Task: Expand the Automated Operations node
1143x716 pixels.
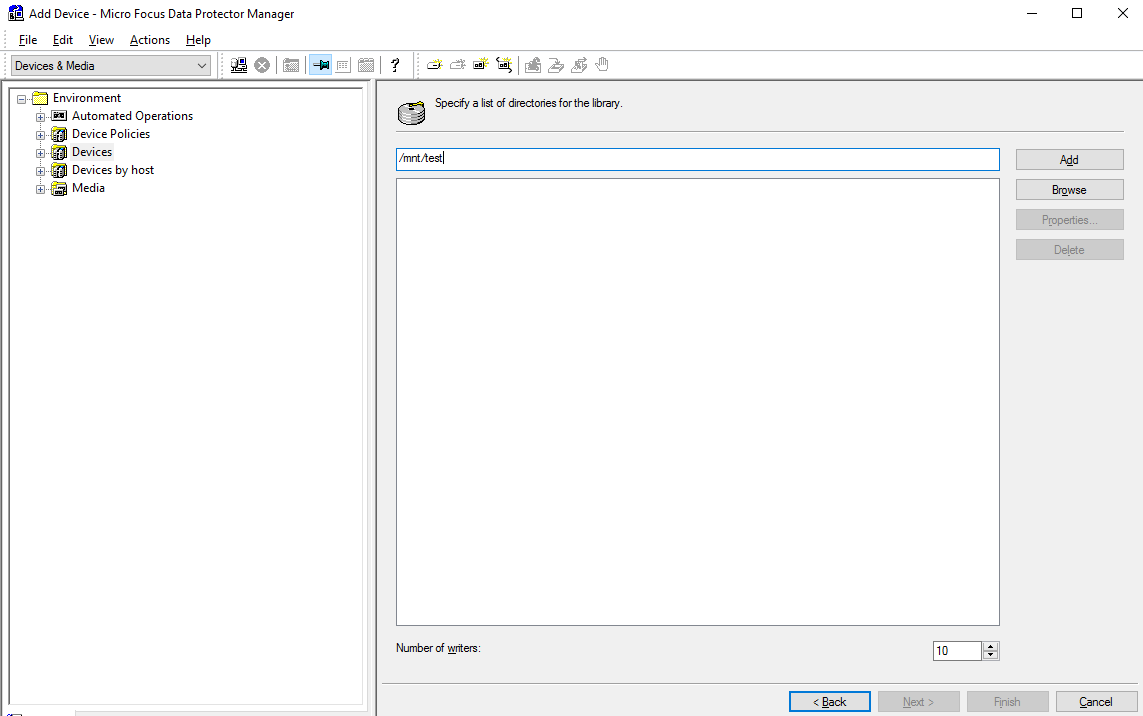Action: pos(41,117)
